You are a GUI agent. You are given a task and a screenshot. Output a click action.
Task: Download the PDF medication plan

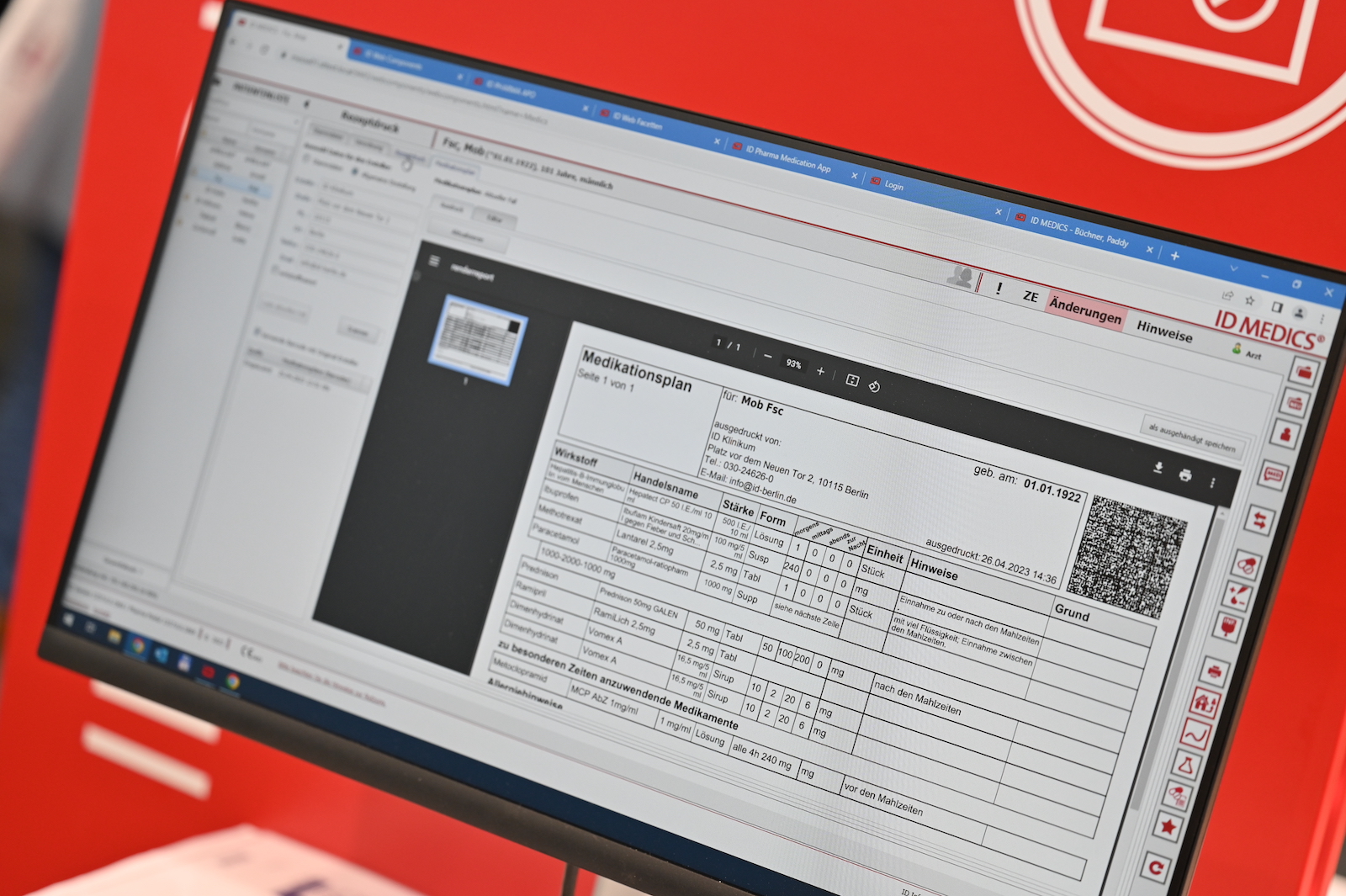[1158, 468]
